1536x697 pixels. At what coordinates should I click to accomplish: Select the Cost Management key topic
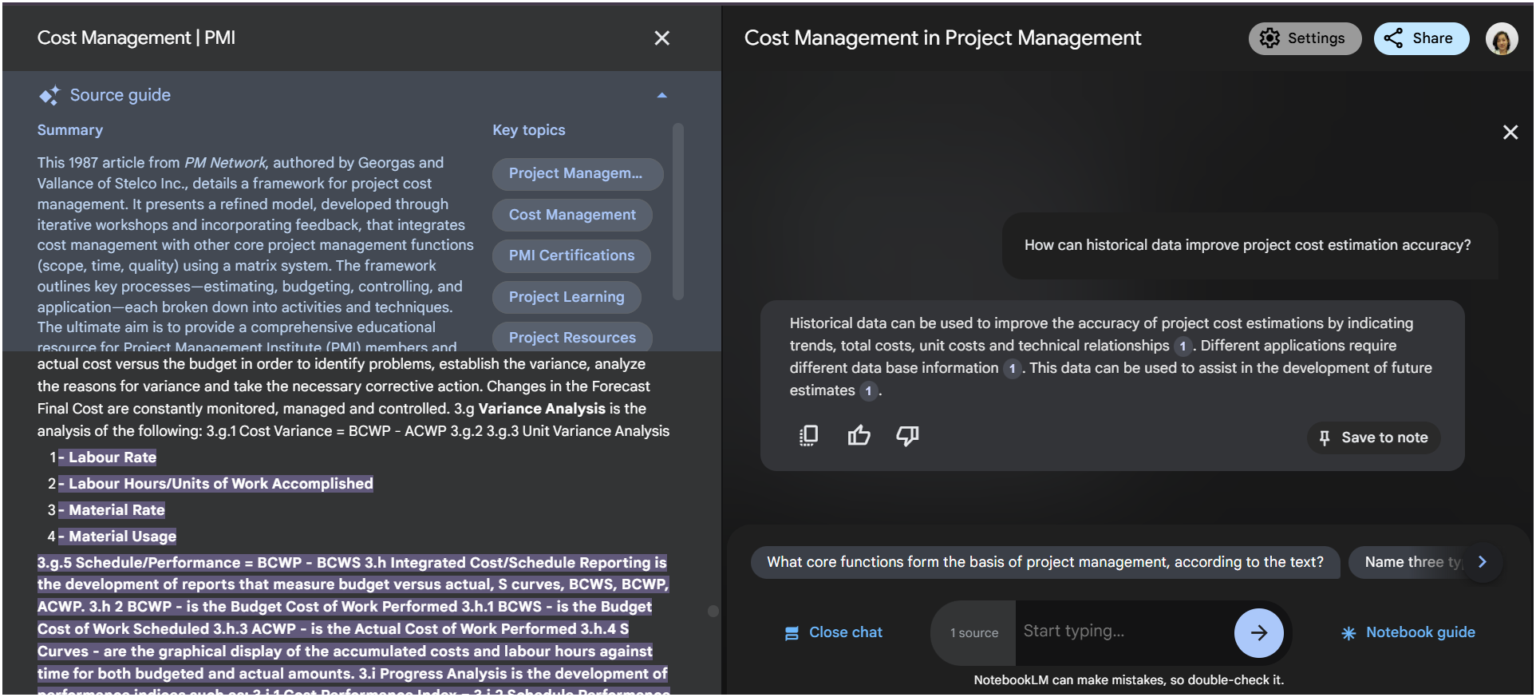click(x=571, y=214)
